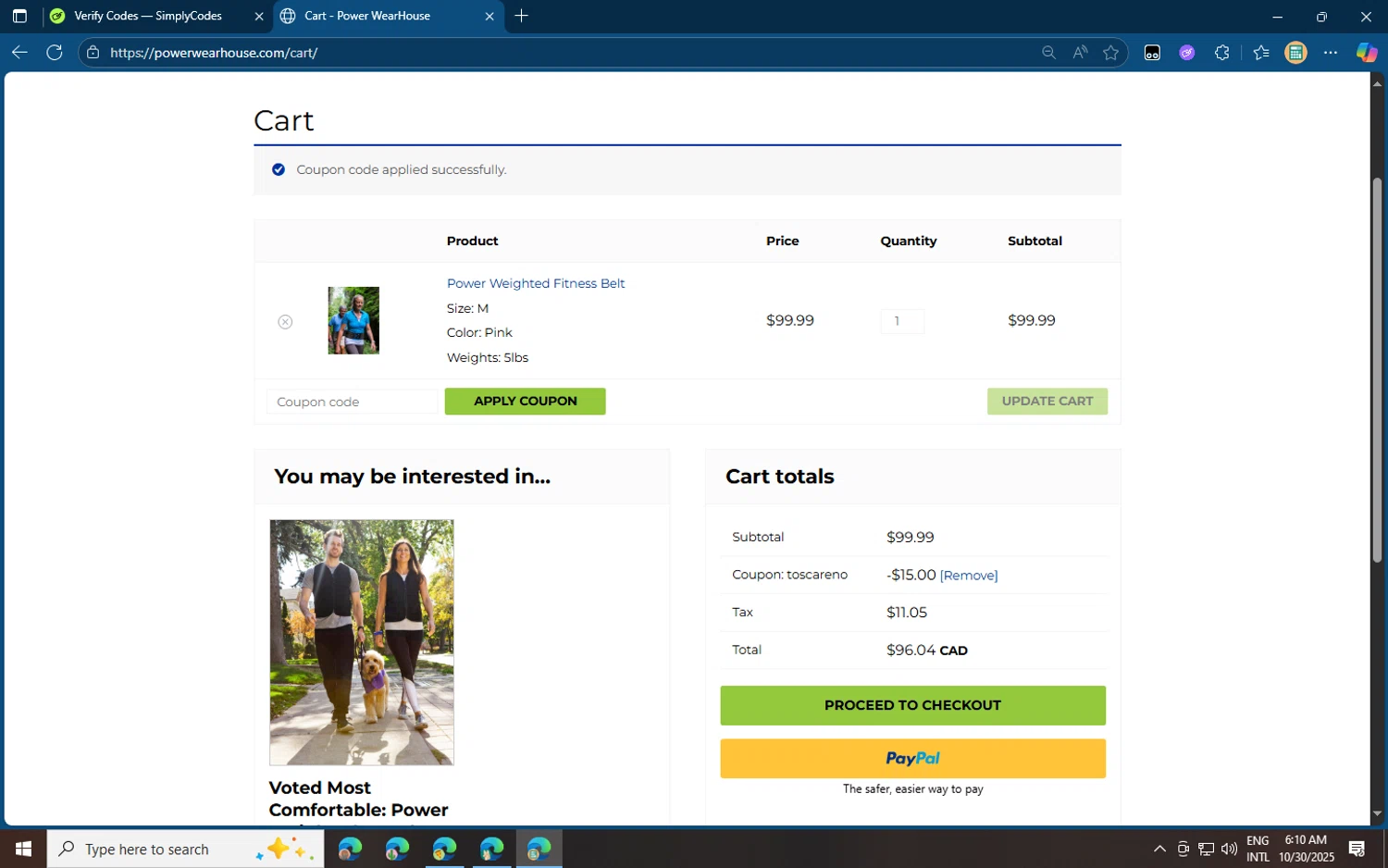
Task: Open ENG INTL language switcher
Action: 1258,849
